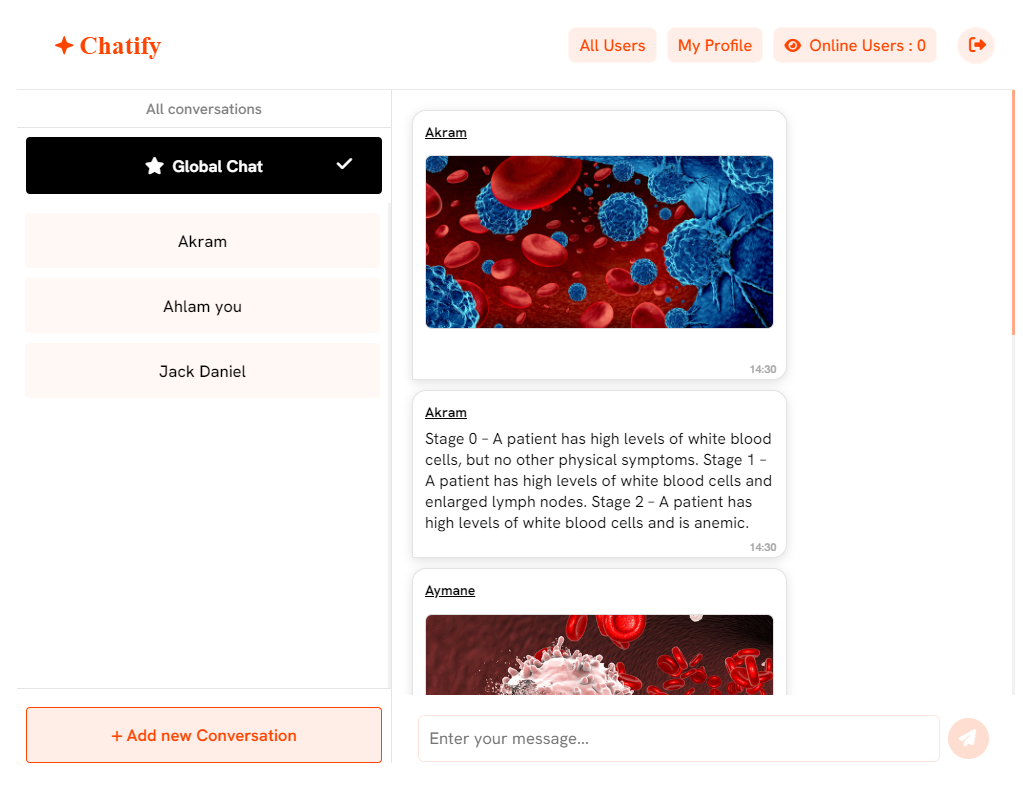The width and height of the screenshot is (1023, 794).
Task: Open the All Users page
Action: coord(612,45)
